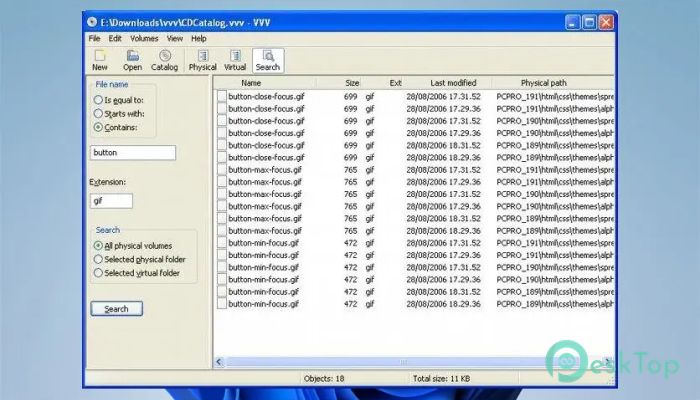This screenshot has width=700, height=400.
Task: Choose 'All physical volumes' search scope
Action: pyautogui.click(x=98, y=246)
